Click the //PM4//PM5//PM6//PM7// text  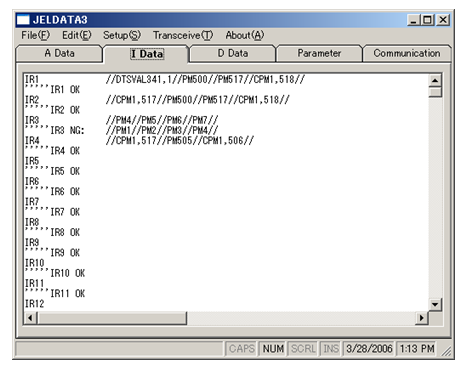(162, 120)
